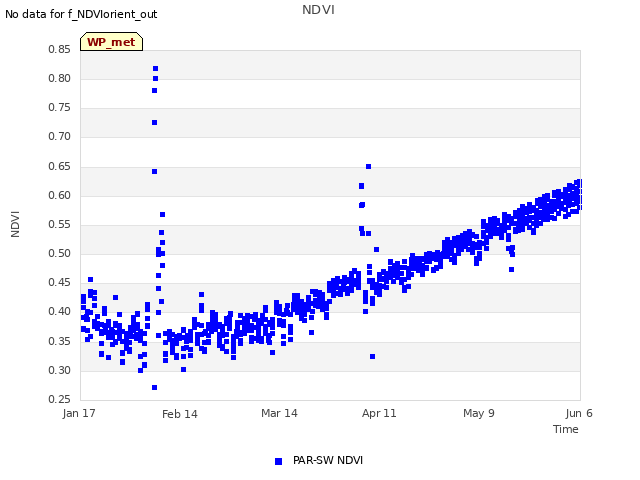This screenshot has height=480, width=640.
Task: Click the vertical NDVI y-axis title
Action: click(x=15, y=224)
